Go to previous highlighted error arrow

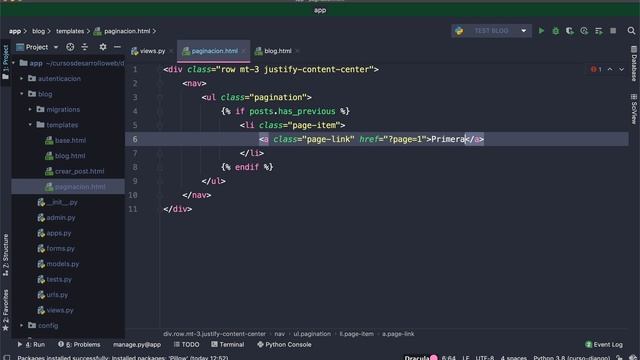coord(610,69)
